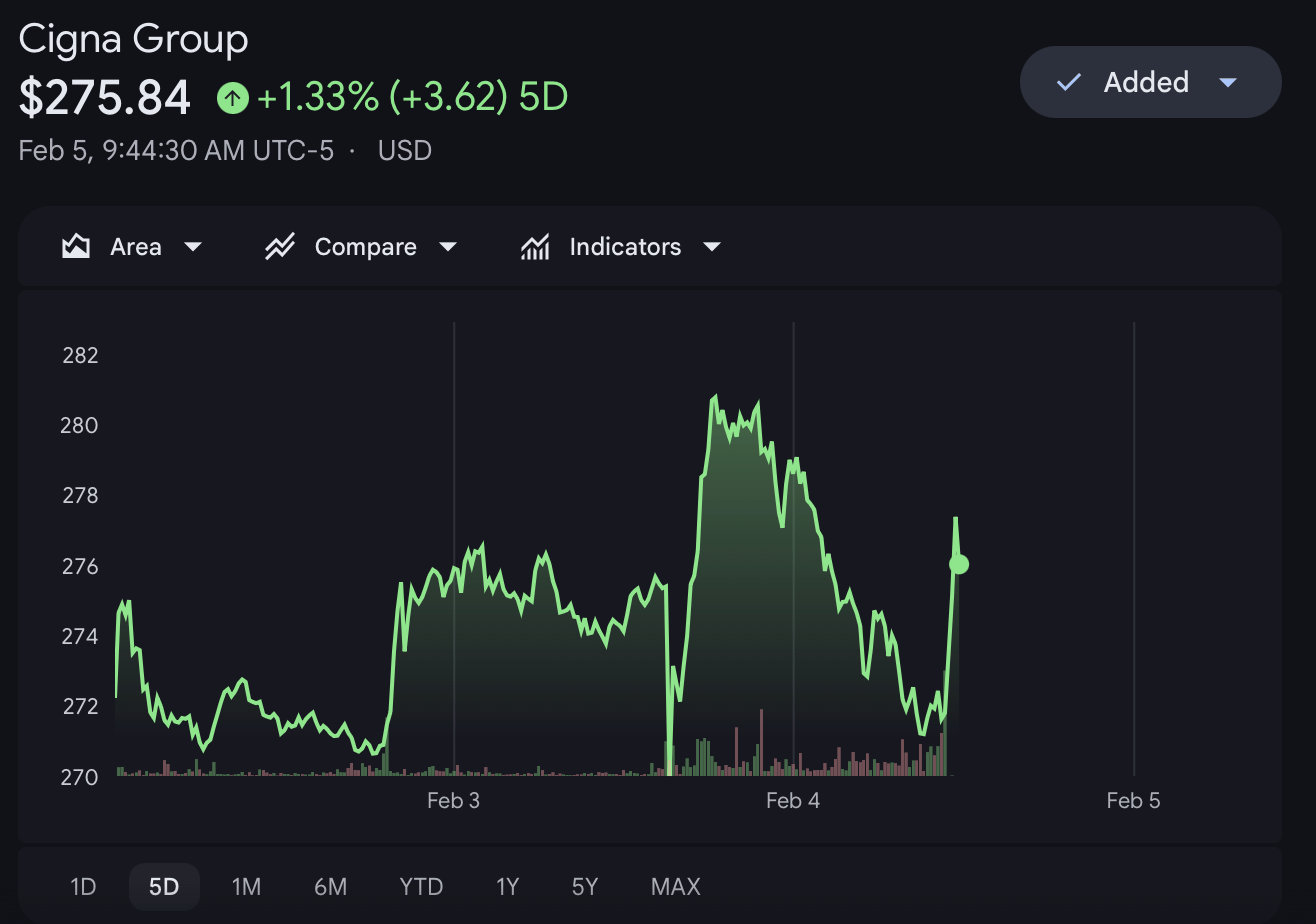The width and height of the screenshot is (1316, 924).
Task: Expand the Indicators dropdown arrow
Action: 712,247
